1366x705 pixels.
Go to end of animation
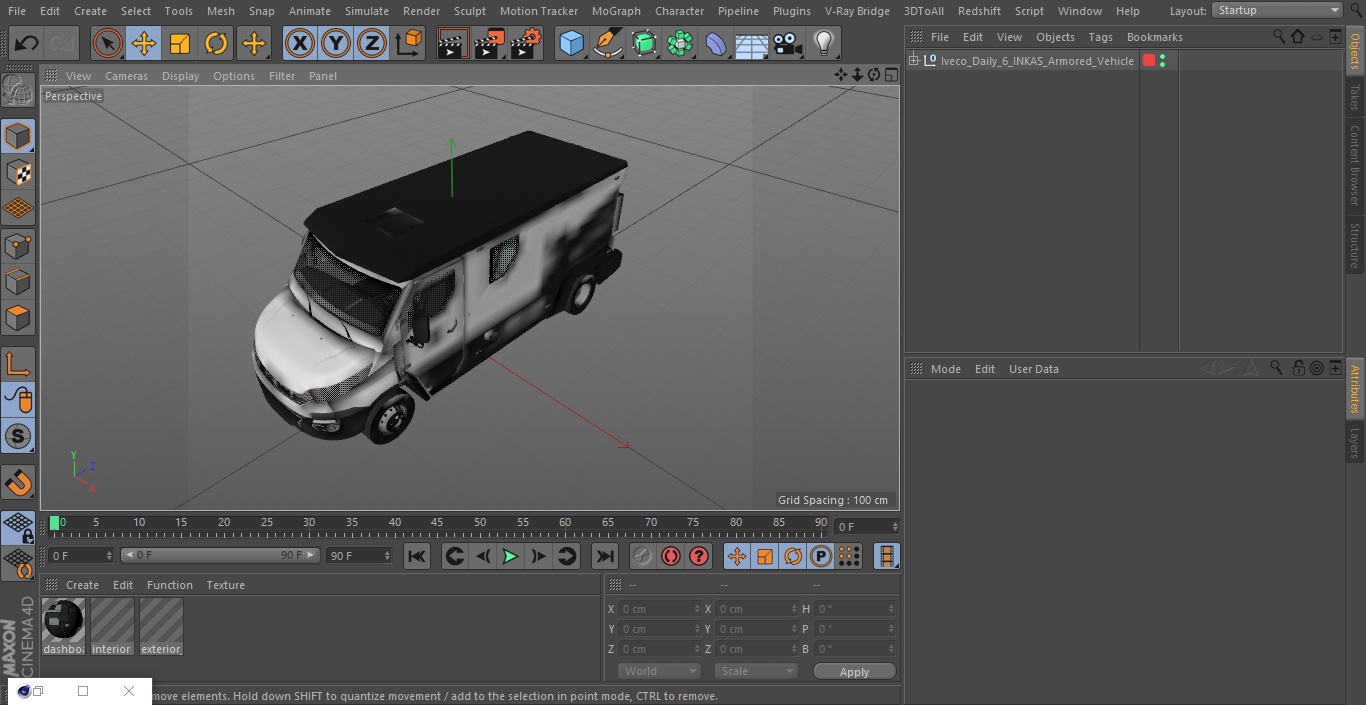pyautogui.click(x=605, y=557)
